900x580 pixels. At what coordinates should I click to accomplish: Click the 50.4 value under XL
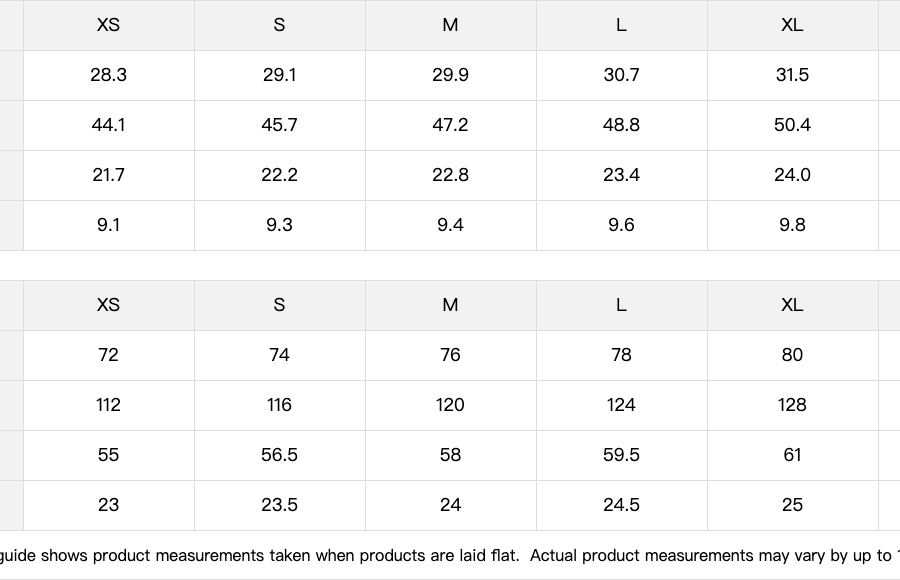click(793, 125)
